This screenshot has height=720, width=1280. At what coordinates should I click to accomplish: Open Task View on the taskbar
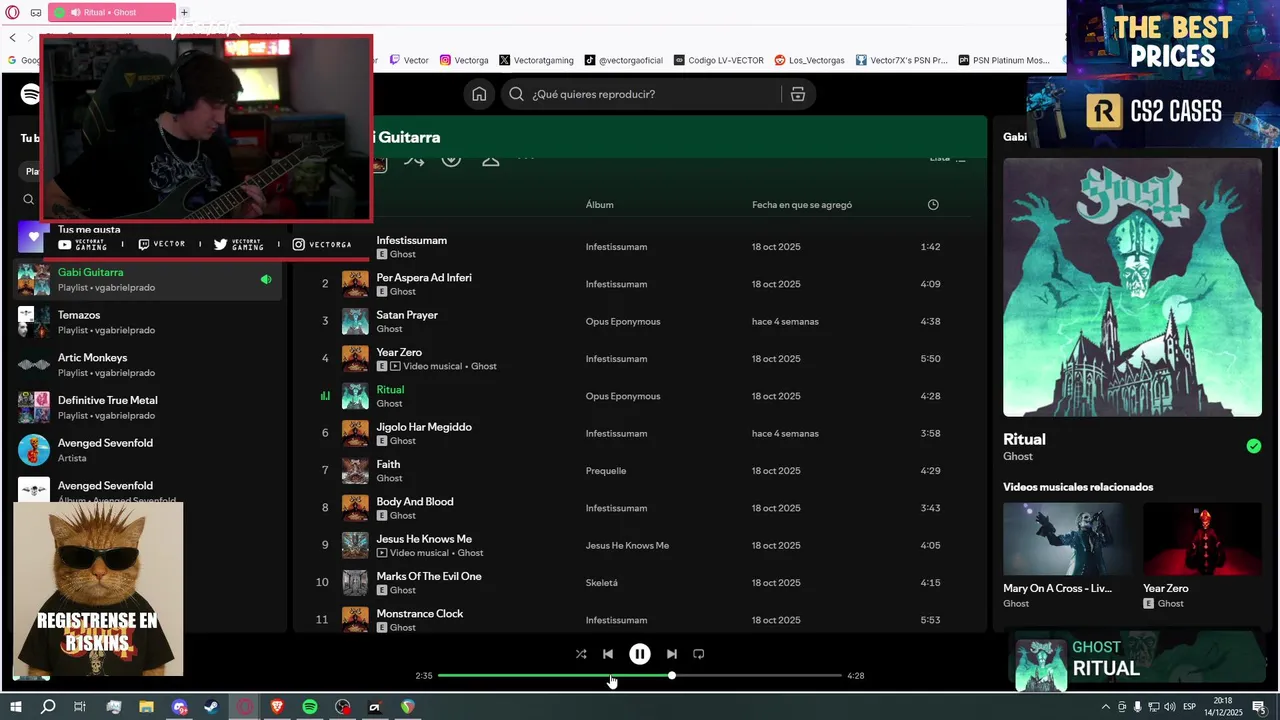click(x=80, y=707)
